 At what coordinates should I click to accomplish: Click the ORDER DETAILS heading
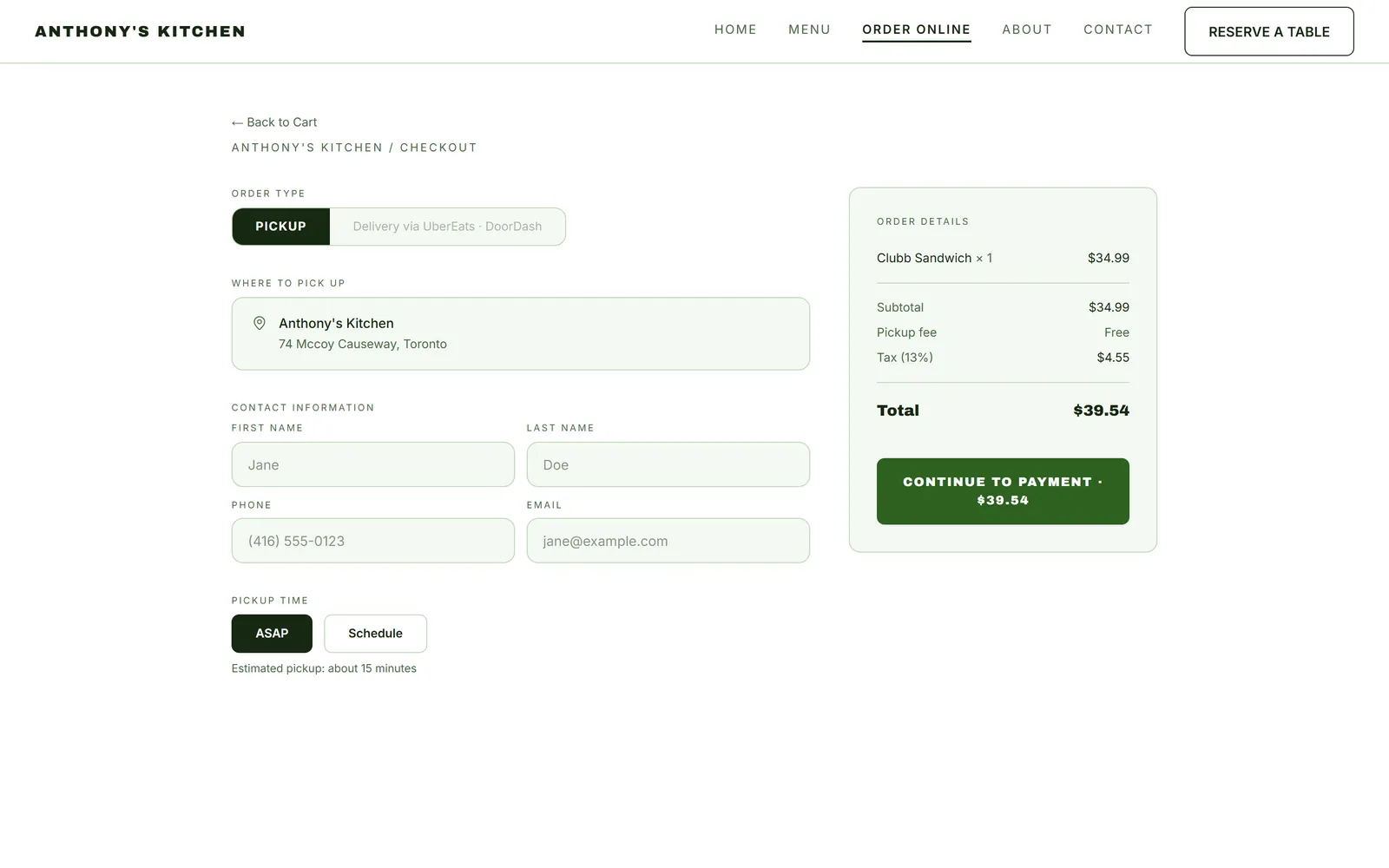click(923, 221)
